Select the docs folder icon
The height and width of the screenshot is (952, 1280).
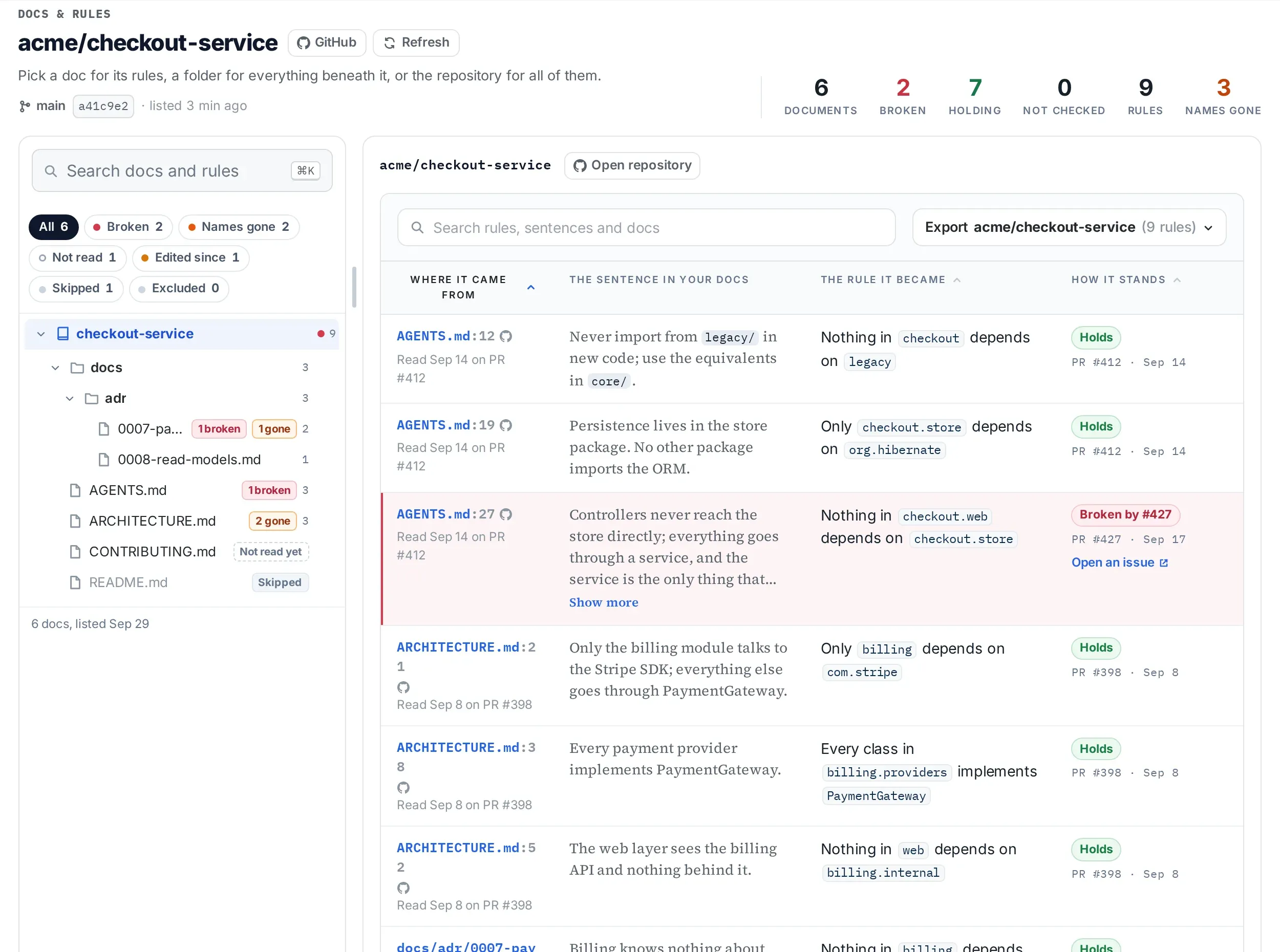coord(77,367)
